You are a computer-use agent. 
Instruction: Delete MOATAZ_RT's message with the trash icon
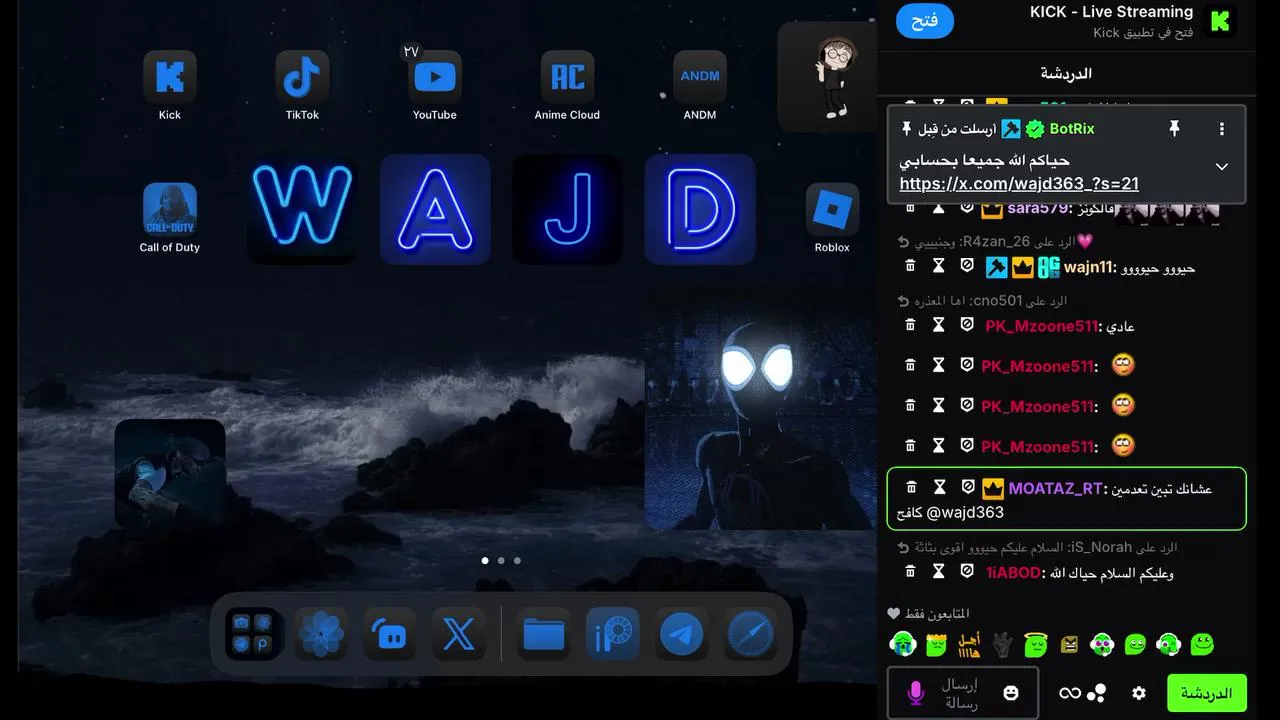(x=911, y=487)
